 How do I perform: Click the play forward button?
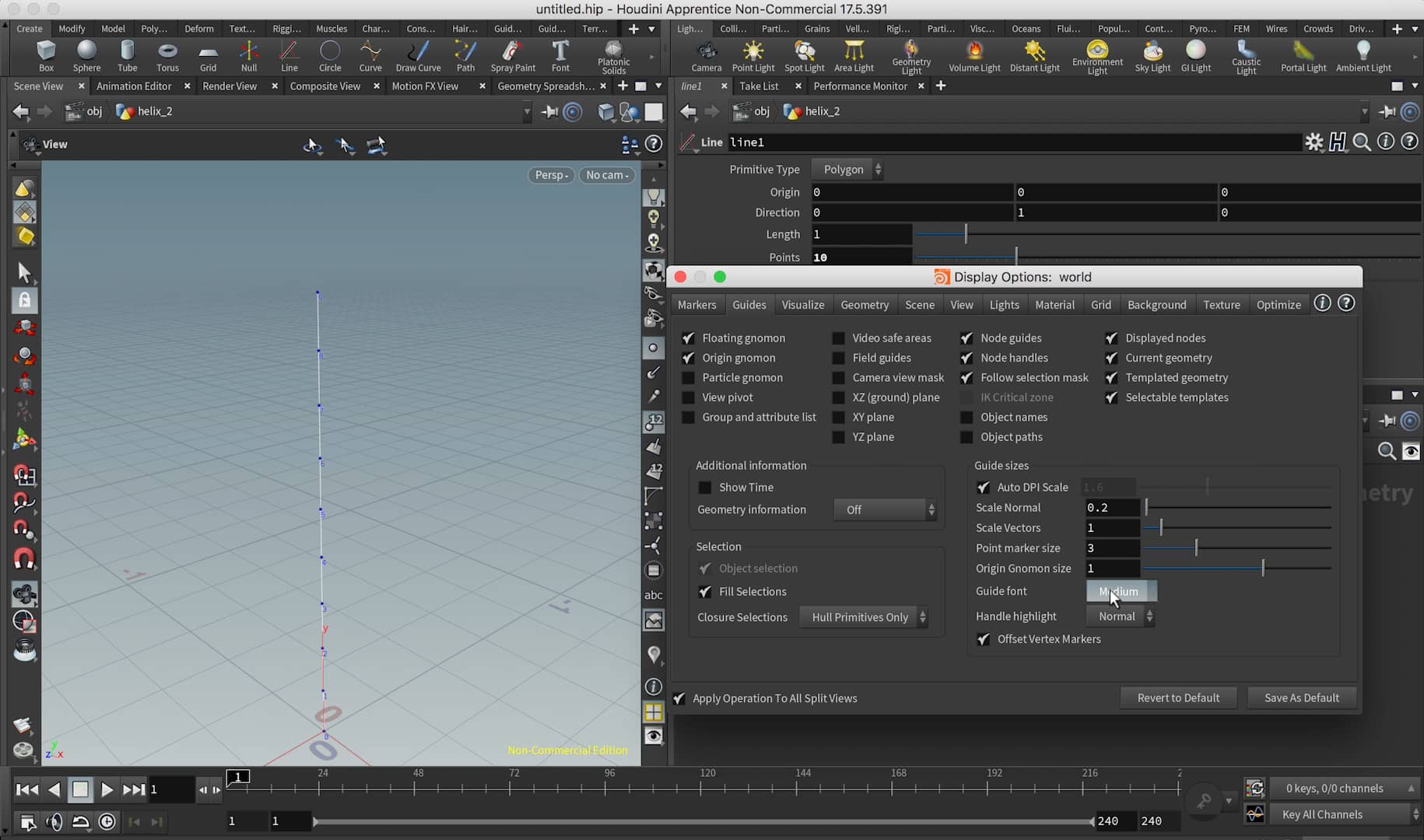(x=107, y=789)
